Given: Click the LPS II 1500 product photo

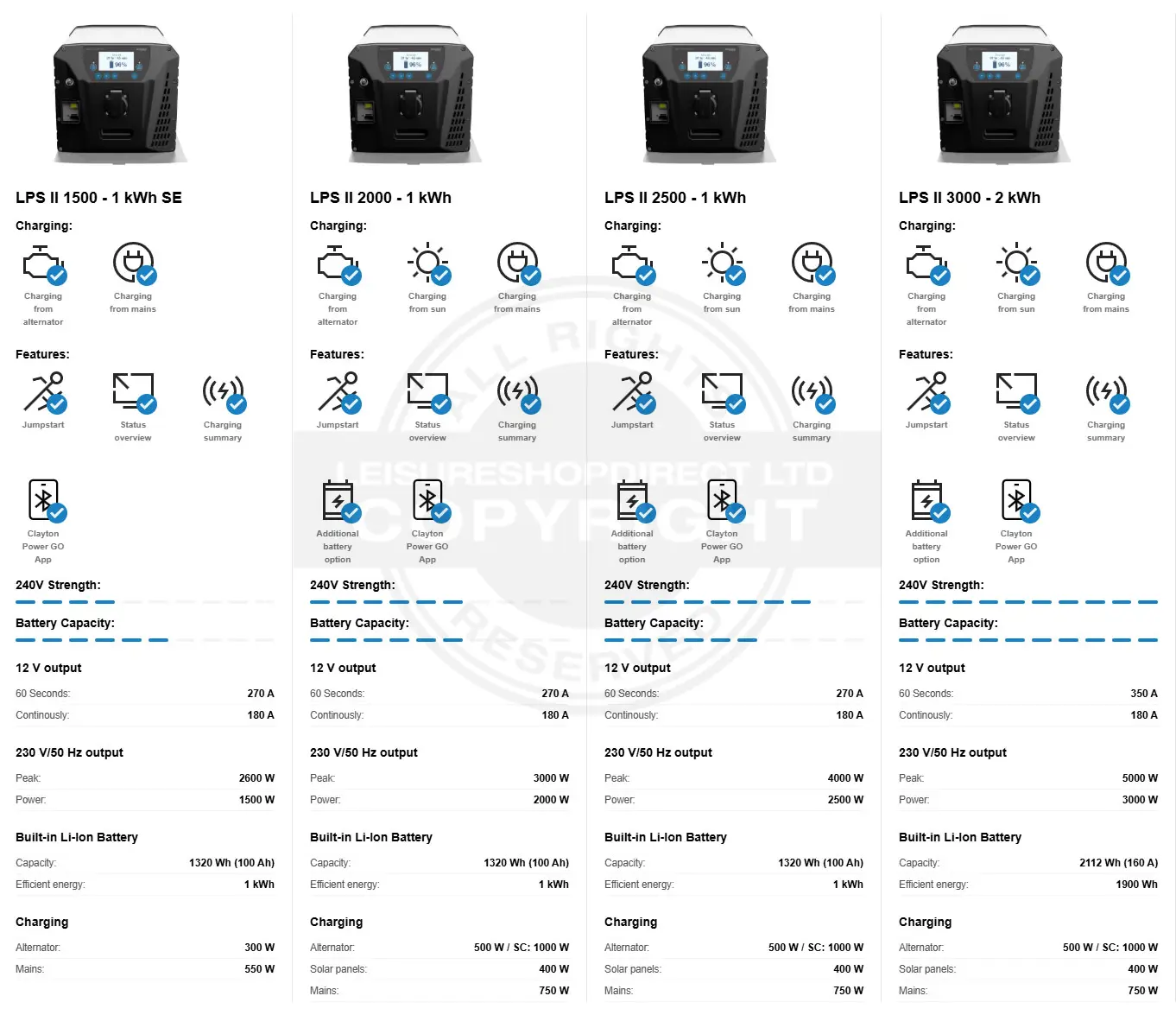Looking at the screenshot, I should point(117,95).
